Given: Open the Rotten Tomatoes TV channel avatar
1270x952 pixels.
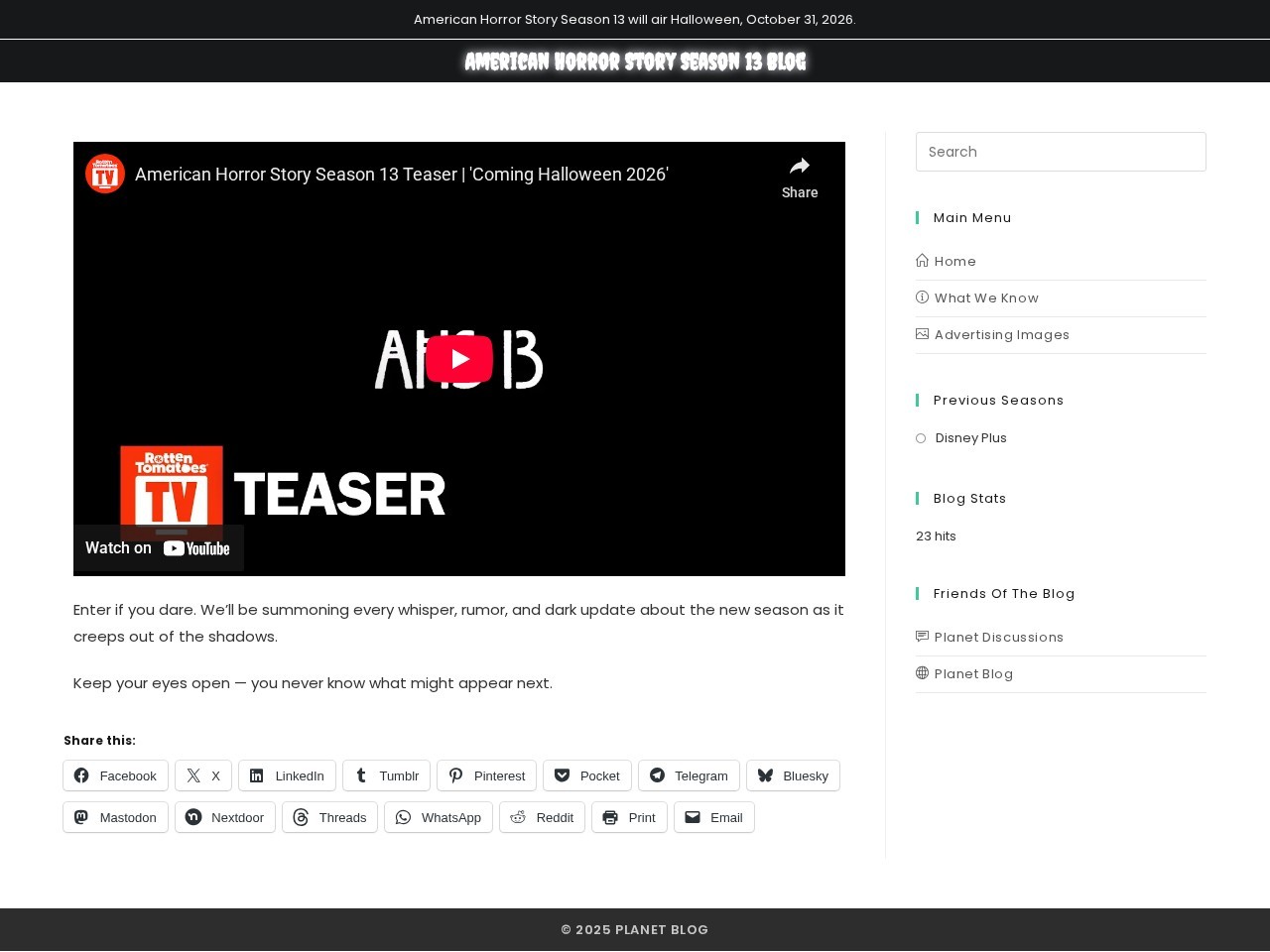Looking at the screenshot, I should (x=105, y=175).
